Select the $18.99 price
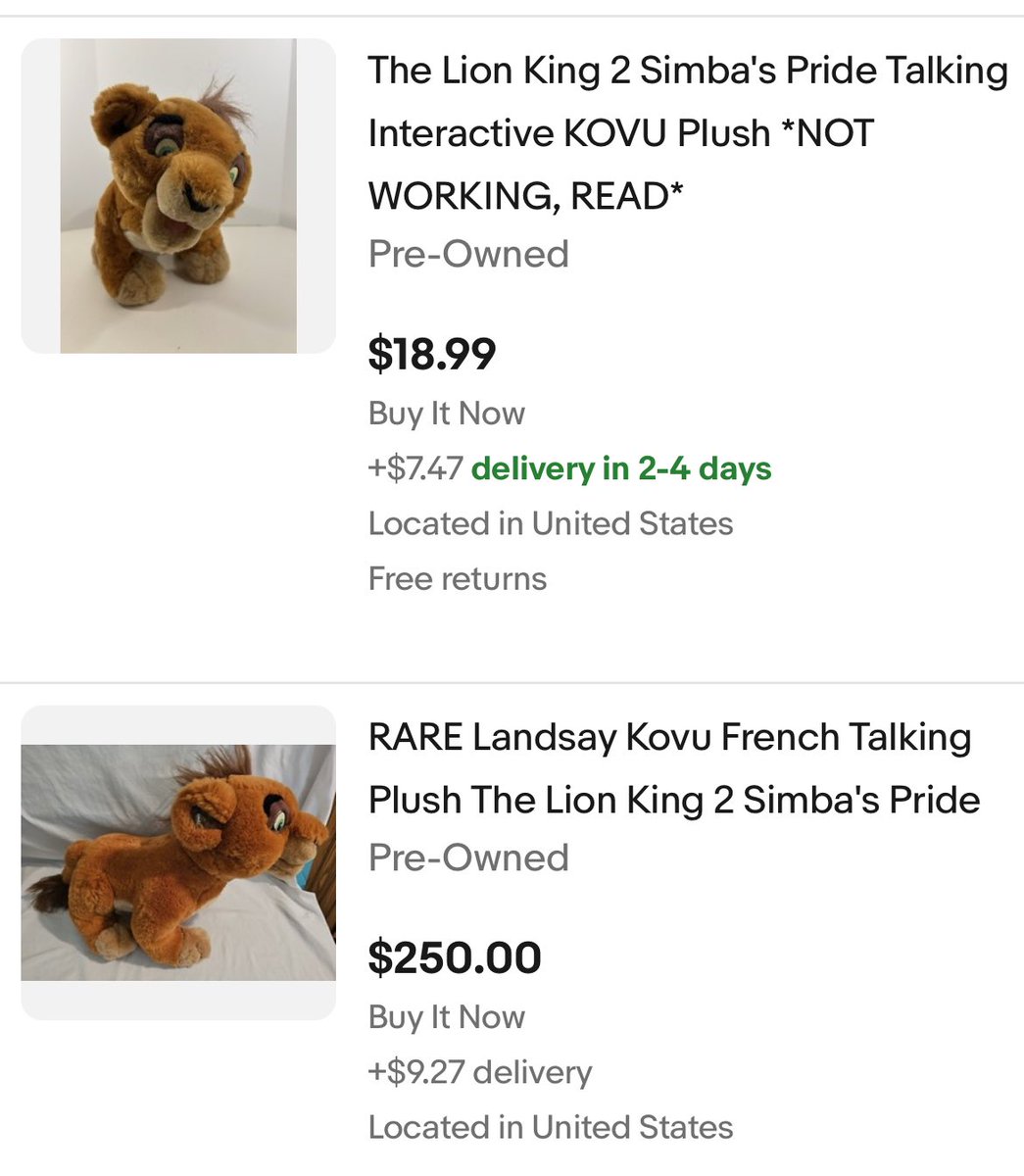 pos(432,354)
